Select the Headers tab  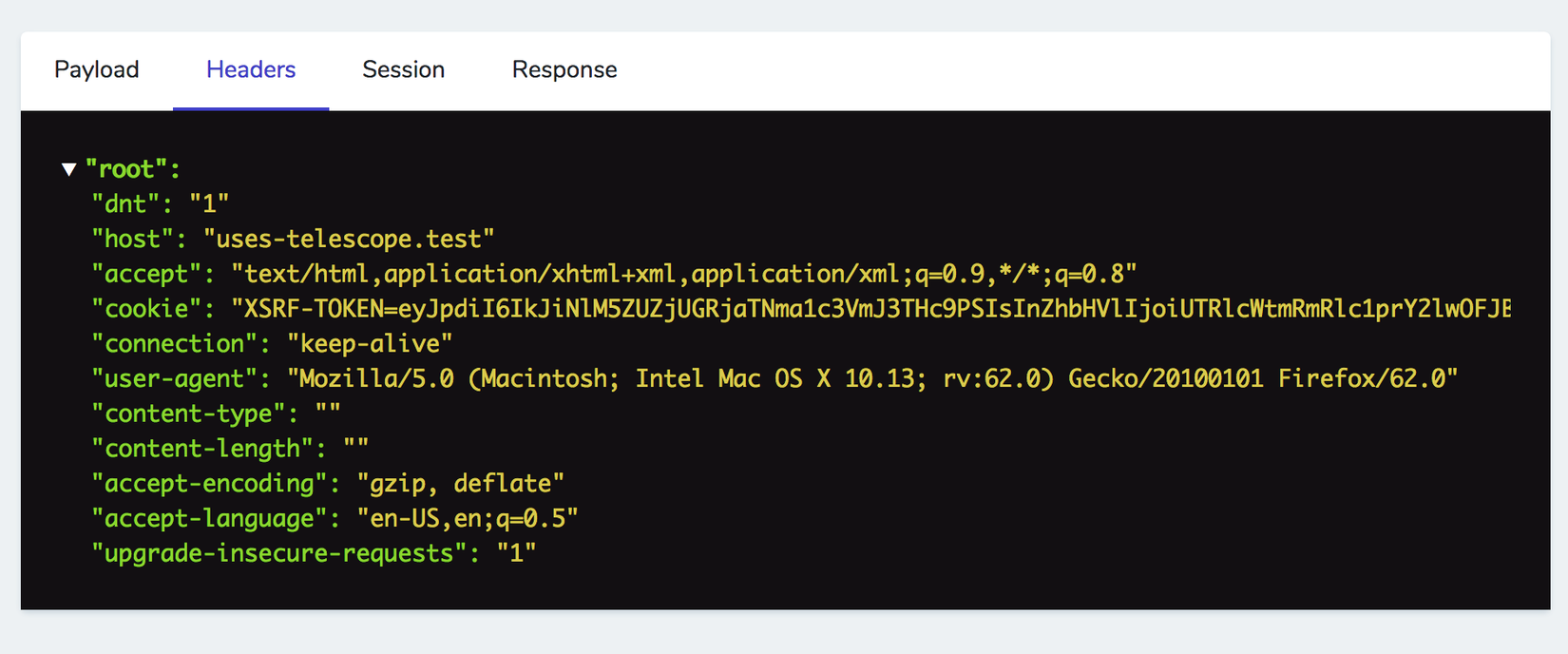251,70
